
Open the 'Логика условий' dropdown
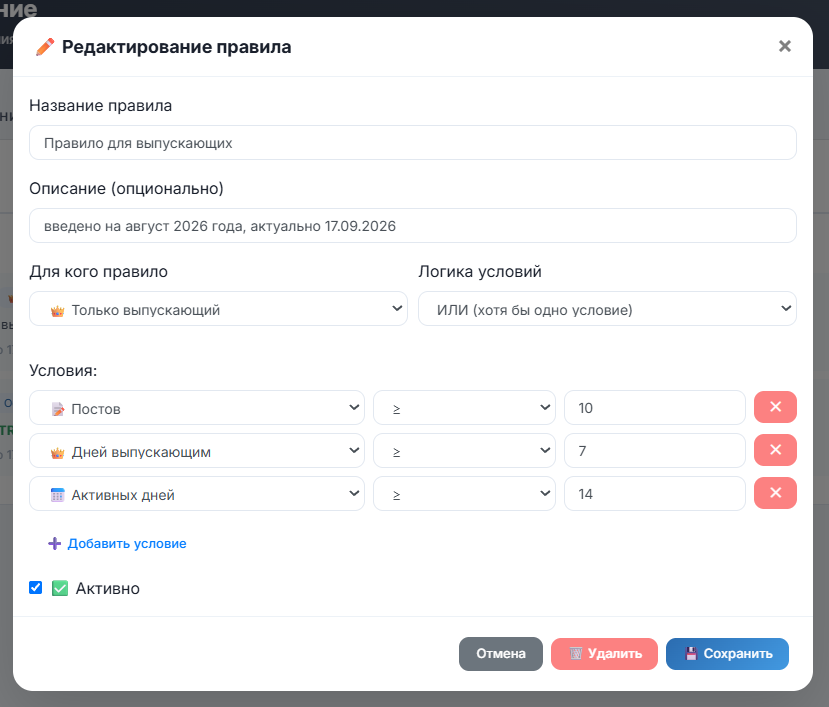(607, 309)
